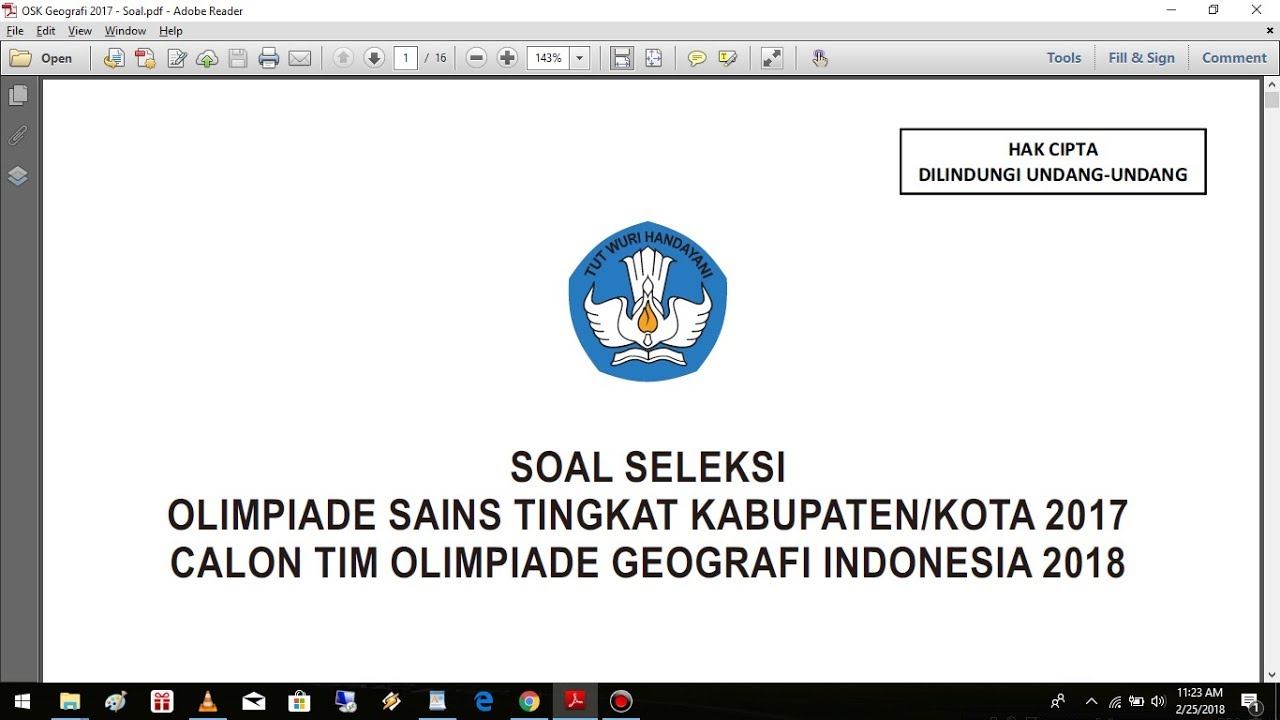
Task: Click the vertical scrollbar thumb
Action: [x=1272, y=100]
